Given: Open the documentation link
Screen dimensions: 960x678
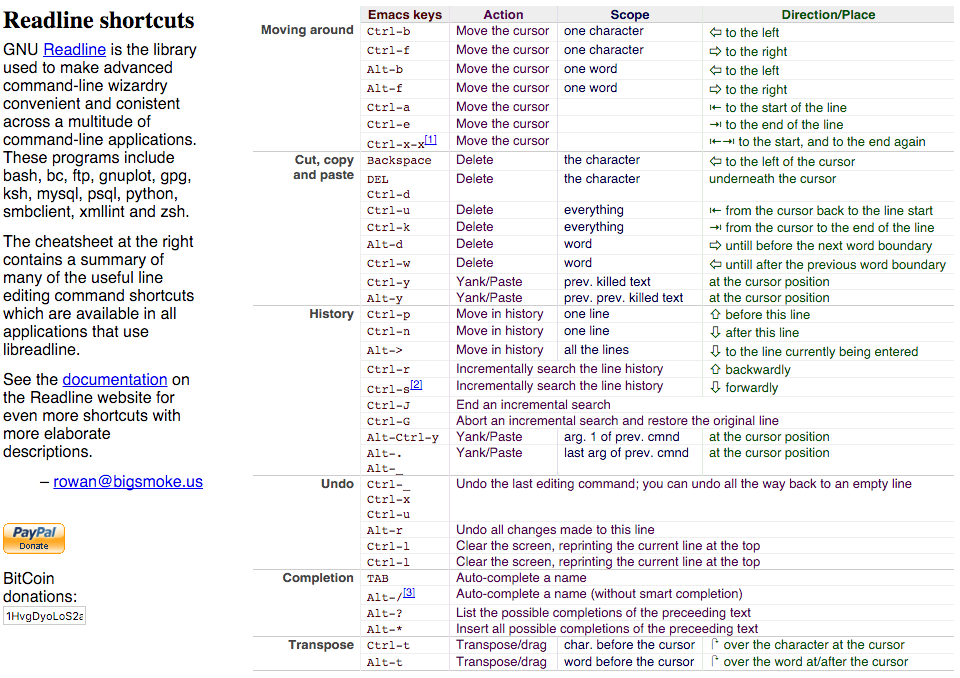Looking at the screenshot, I should (x=114, y=380).
